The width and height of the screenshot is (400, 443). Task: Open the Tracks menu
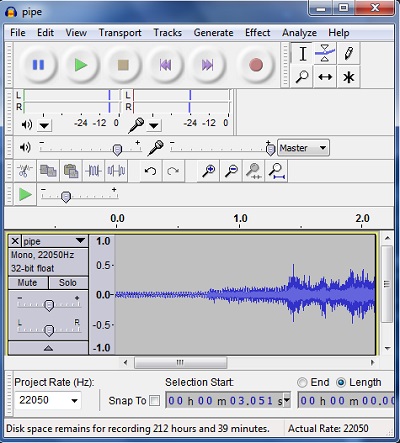click(x=168, y=33)
